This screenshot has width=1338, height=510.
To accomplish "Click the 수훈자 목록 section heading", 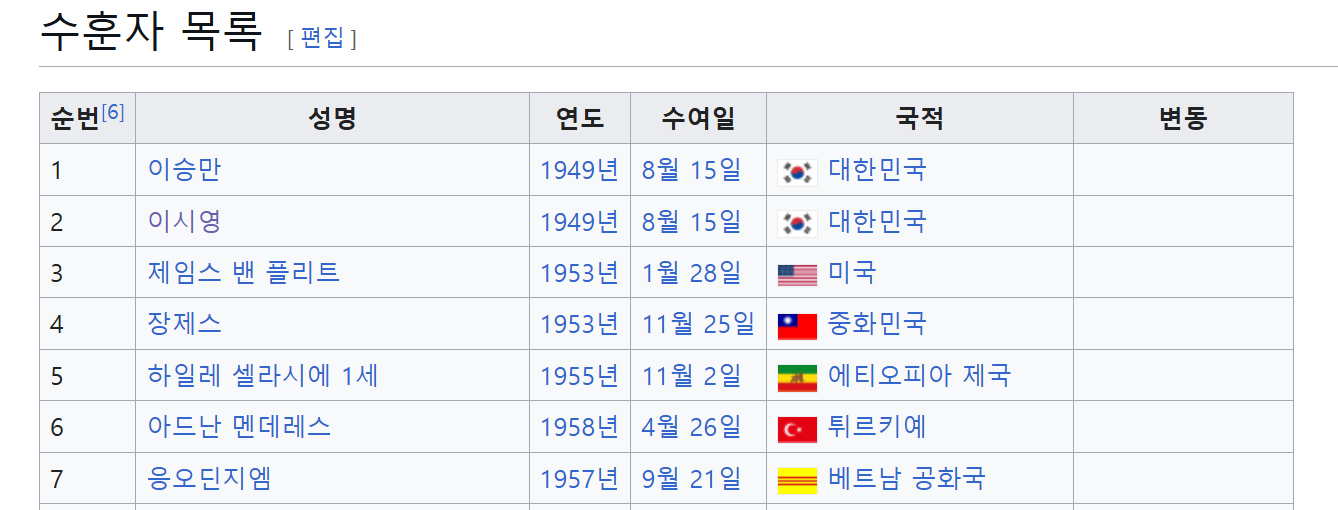I will click(151, 33).
